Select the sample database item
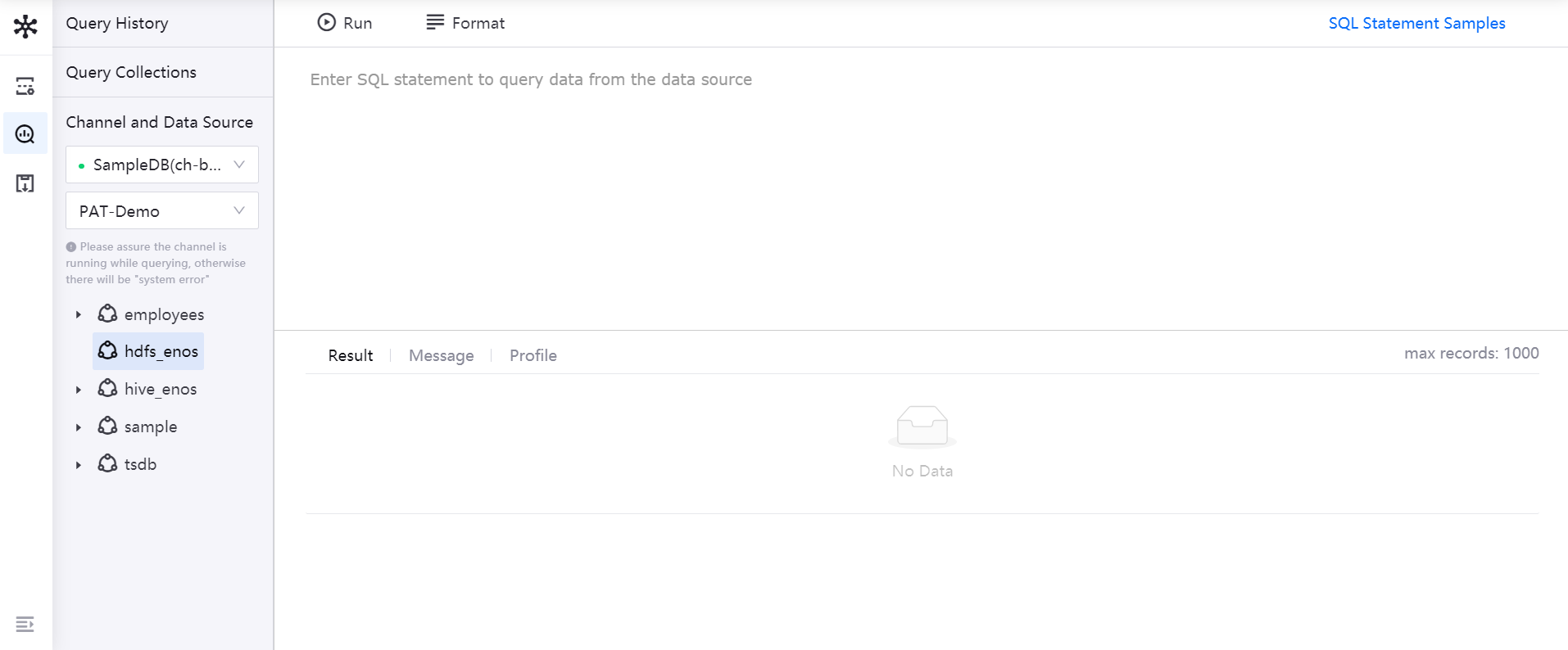 pyautogui.click(x=150, y=427)
